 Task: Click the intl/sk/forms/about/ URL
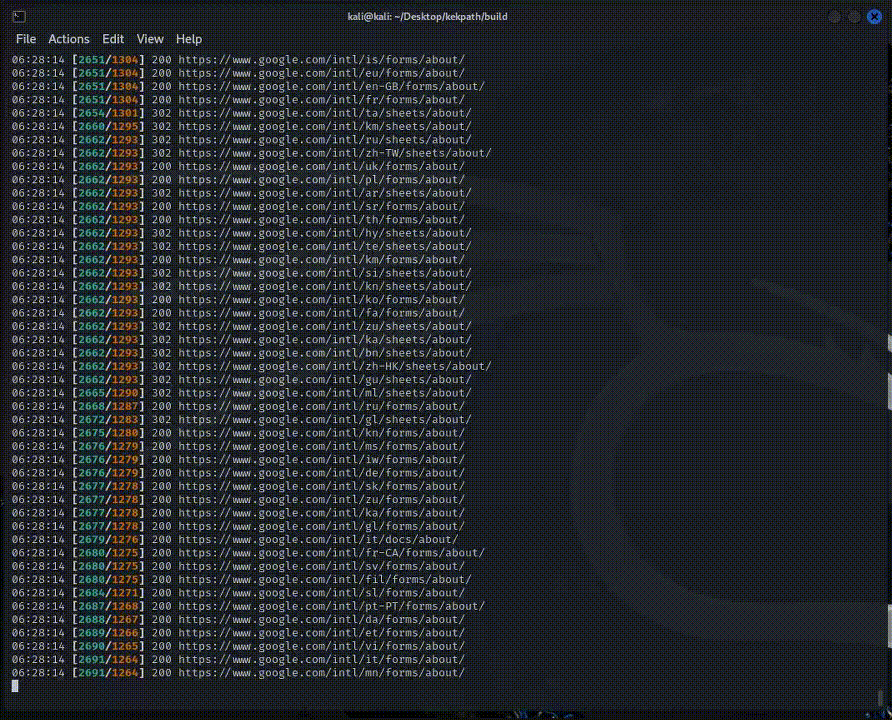point(321,486)
